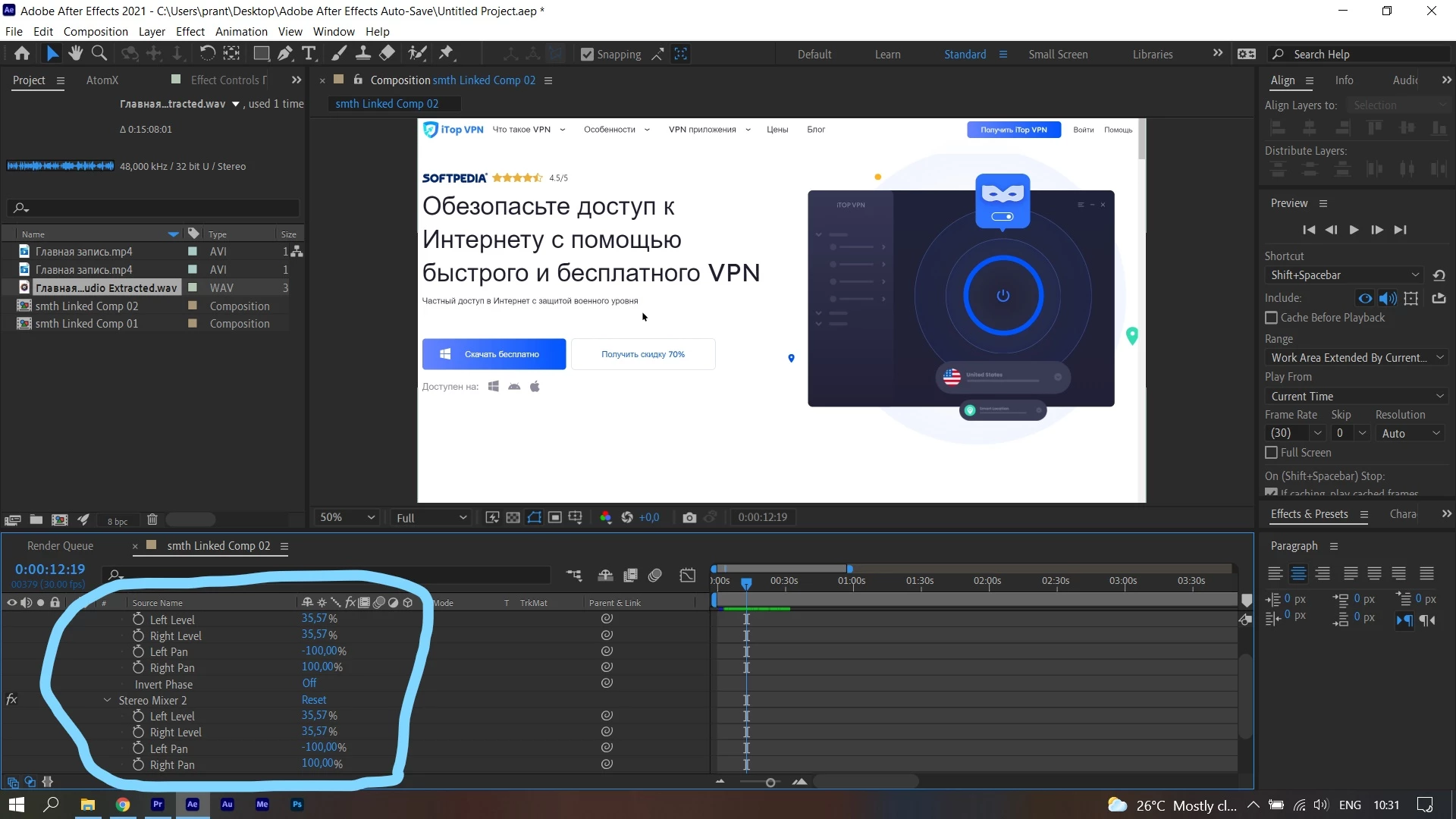The image size is (1456, 819).
Task: Toggle stopwatch for Left Pan property
Action: (x=138, y=651)
